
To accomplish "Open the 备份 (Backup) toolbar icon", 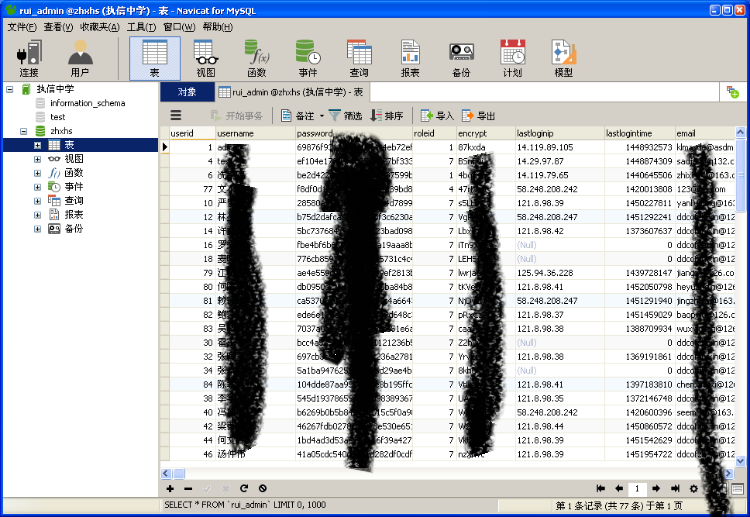I will (461, 58).
